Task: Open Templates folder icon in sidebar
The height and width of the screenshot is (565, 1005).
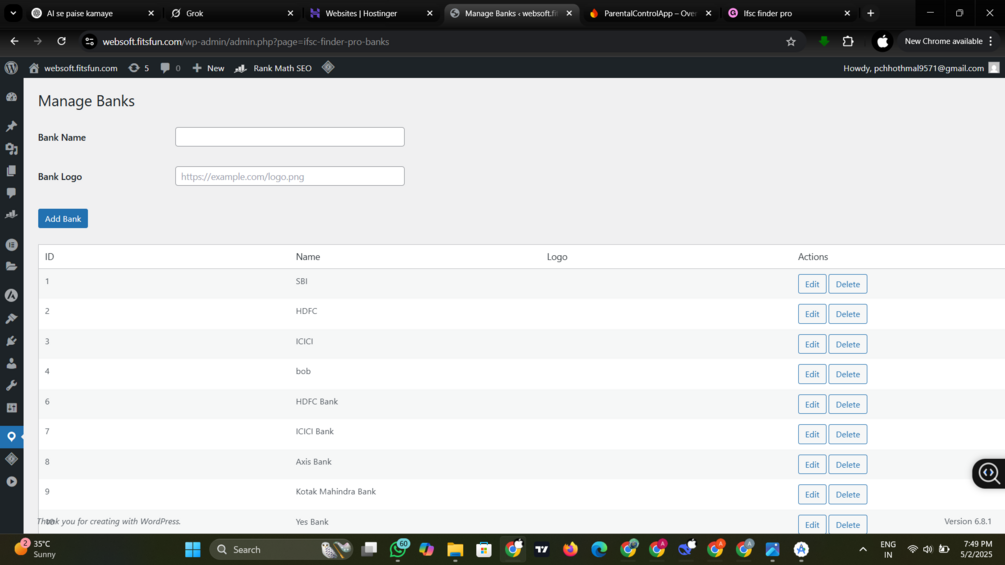Action: [12, 266]
